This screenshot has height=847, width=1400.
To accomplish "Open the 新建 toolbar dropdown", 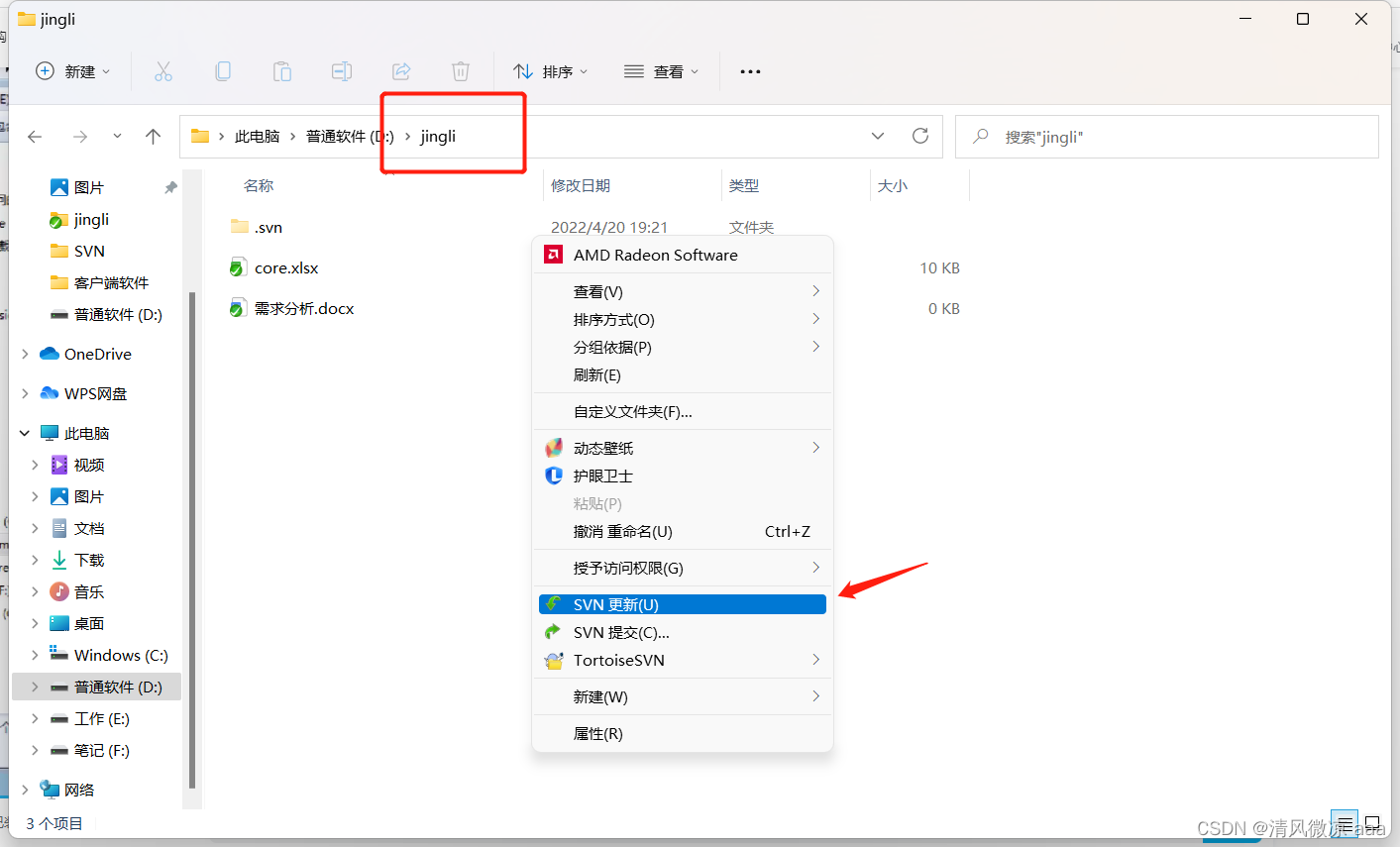I will tap(72, 71).
